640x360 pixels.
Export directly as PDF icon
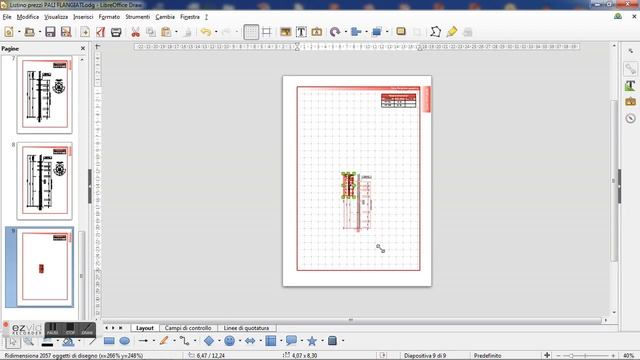100,32
